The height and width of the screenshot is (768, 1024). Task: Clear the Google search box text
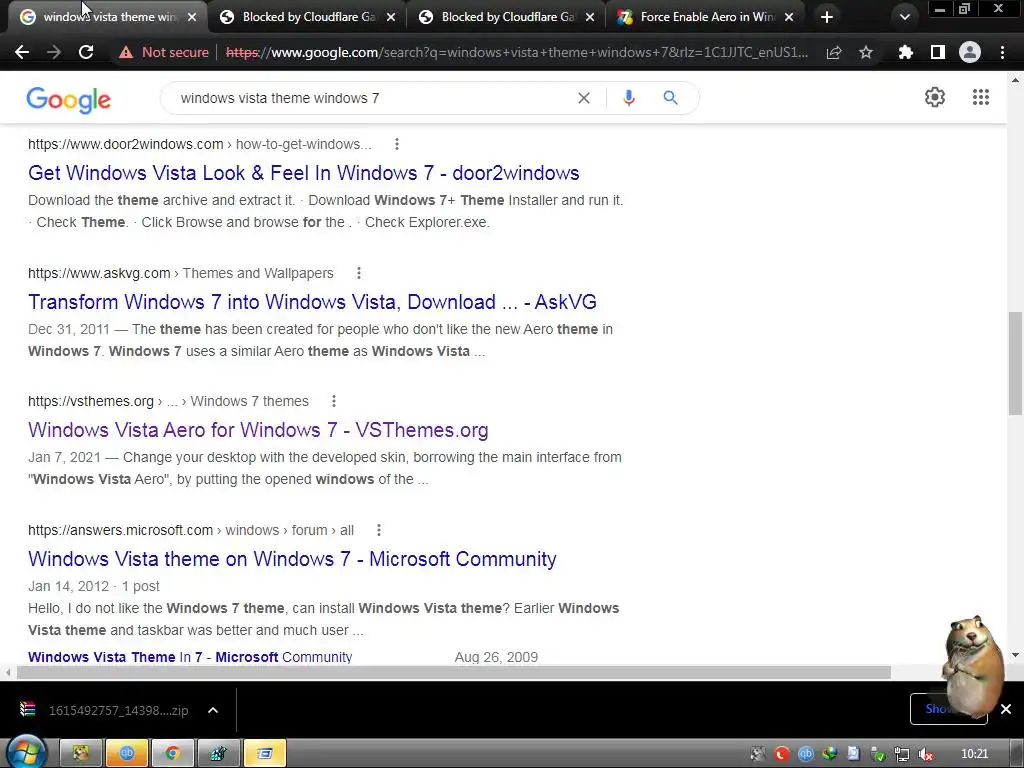coord(584,98)
